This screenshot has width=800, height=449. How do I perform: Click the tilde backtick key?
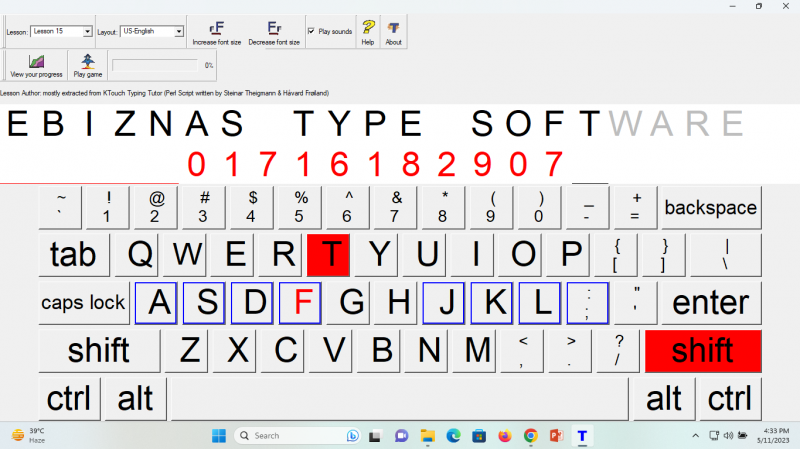60,207
